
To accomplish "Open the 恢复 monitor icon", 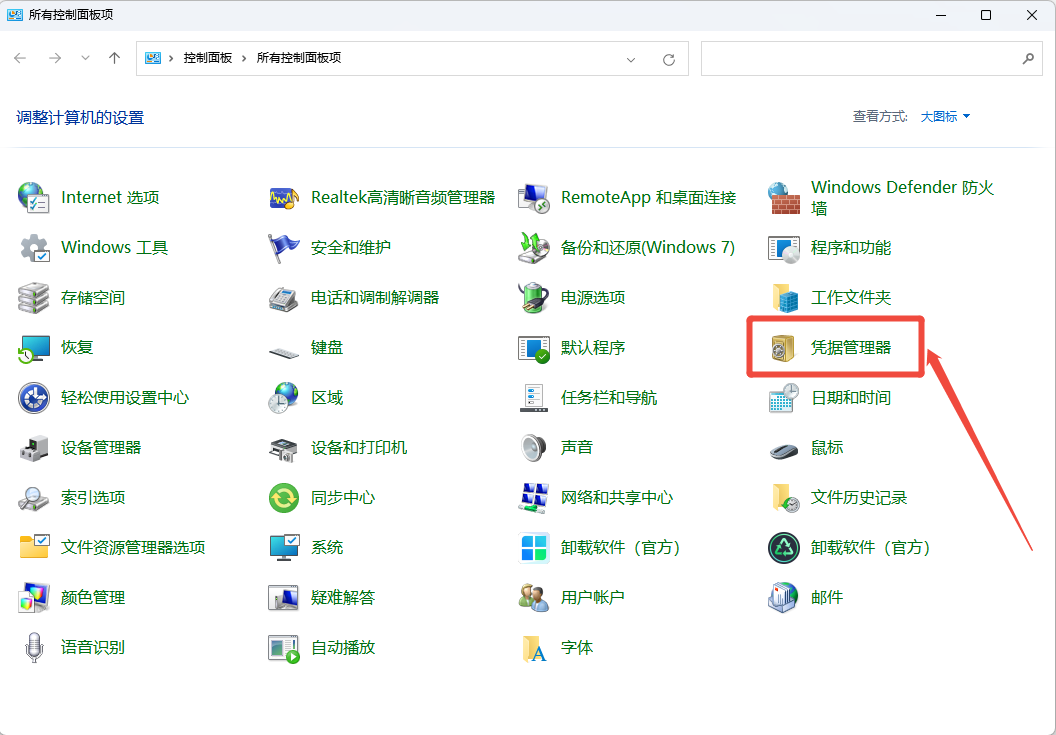I will click(34, 348).
